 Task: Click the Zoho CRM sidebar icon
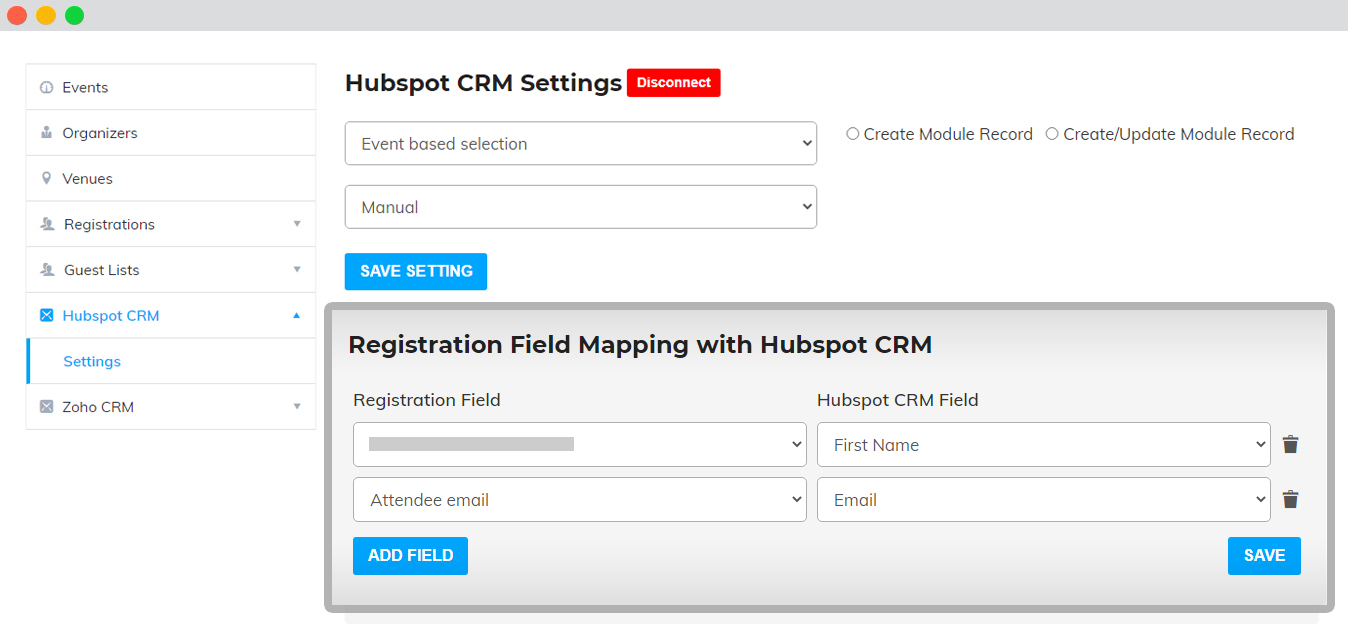46,407
